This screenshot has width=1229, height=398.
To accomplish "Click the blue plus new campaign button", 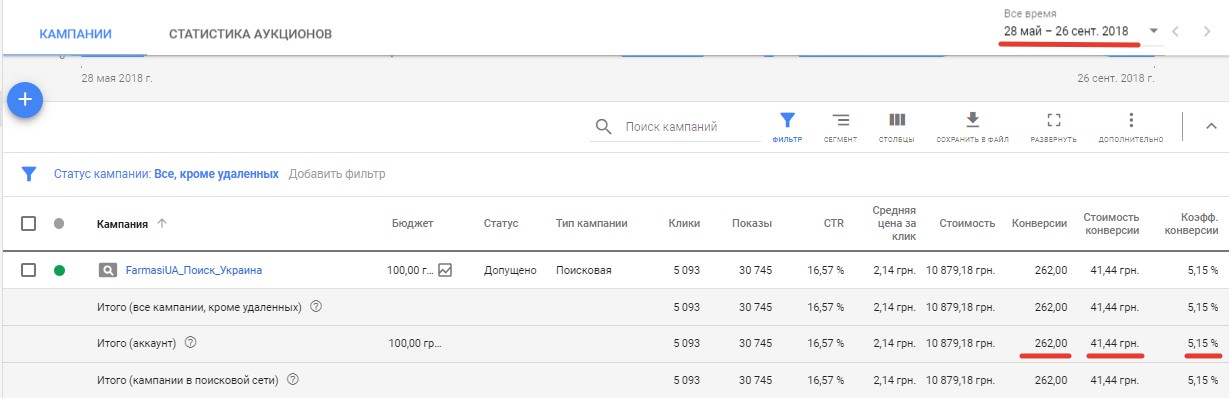I will pos(25,99).
